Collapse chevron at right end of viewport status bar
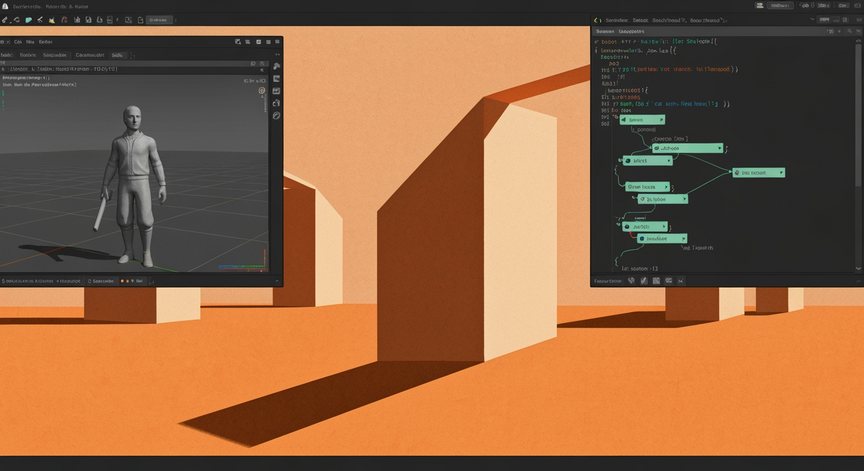The width and height of the screenshot is (864, 471). 277,281
